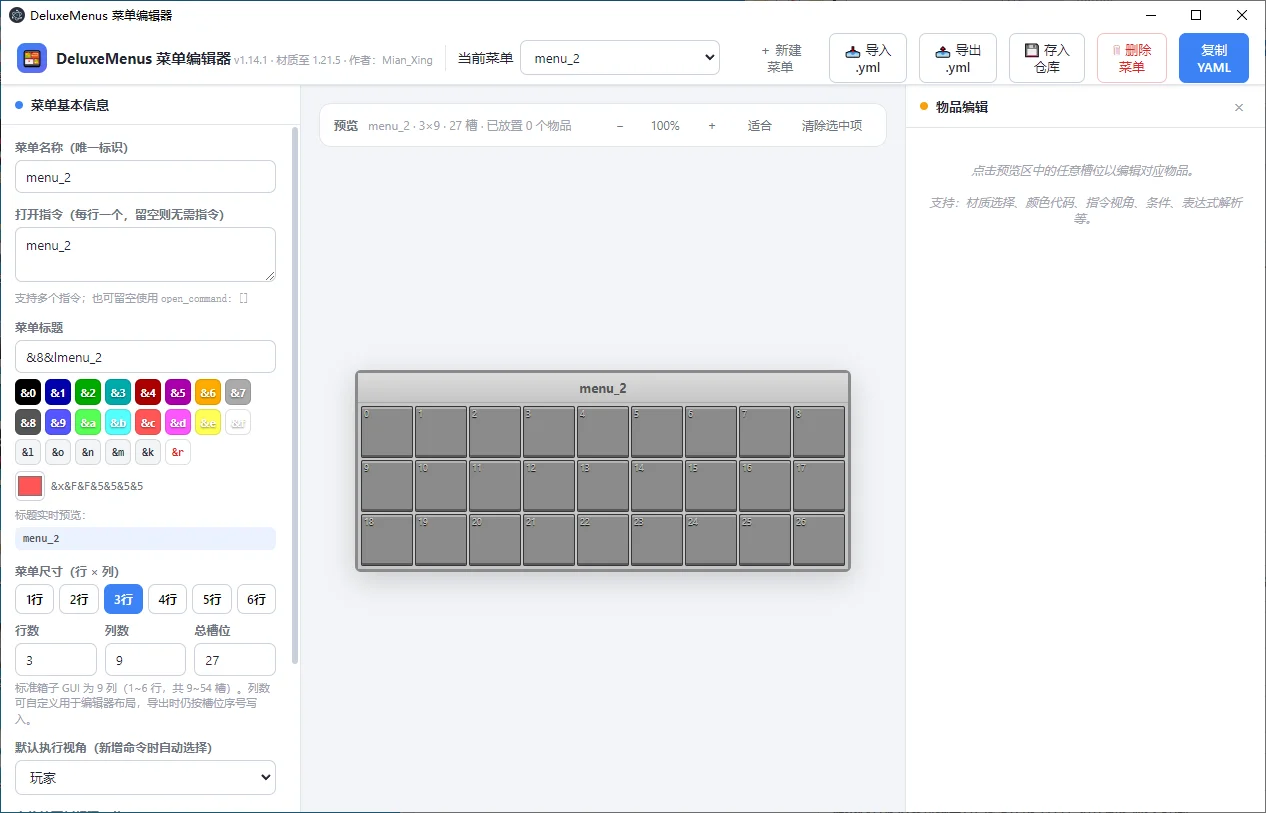This screenshot has width=1266, height=813.
Task: Insert the &n underline format code
Action: [88, 452]
